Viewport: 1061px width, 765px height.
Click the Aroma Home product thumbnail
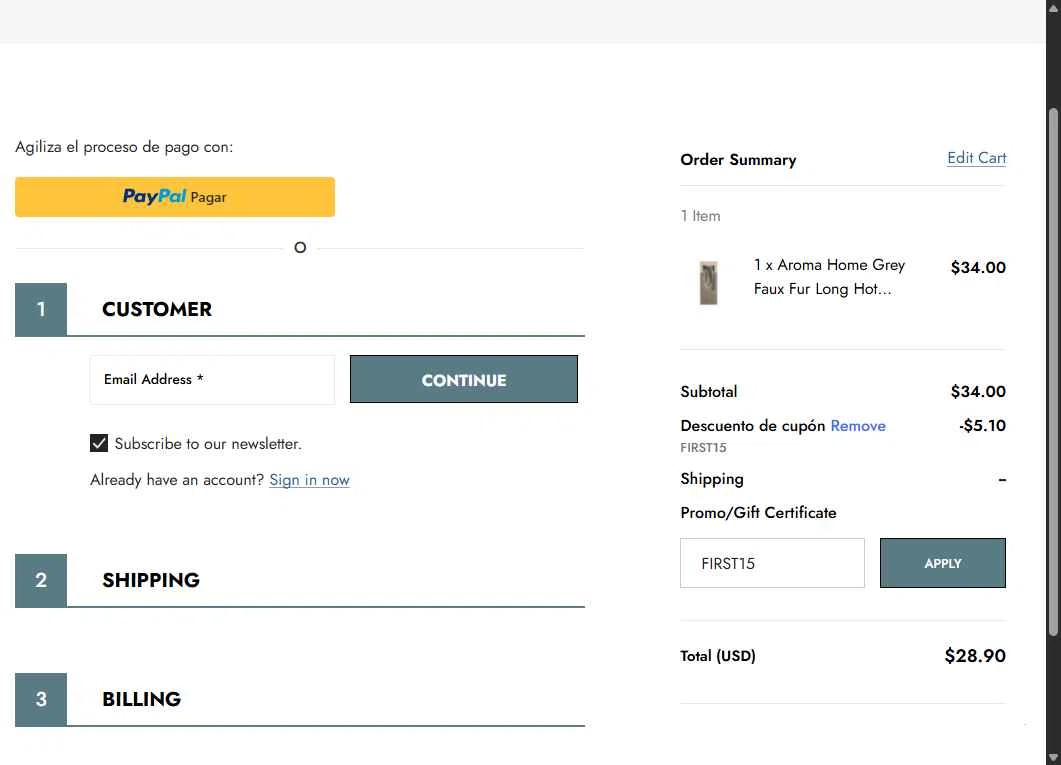[708, 283]
